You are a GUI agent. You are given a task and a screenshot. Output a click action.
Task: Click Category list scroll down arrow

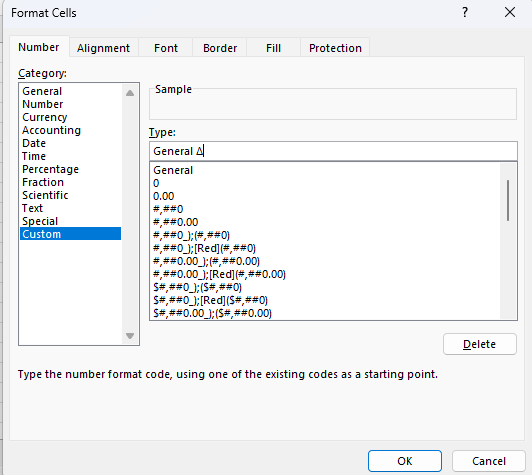click(130, 336)
